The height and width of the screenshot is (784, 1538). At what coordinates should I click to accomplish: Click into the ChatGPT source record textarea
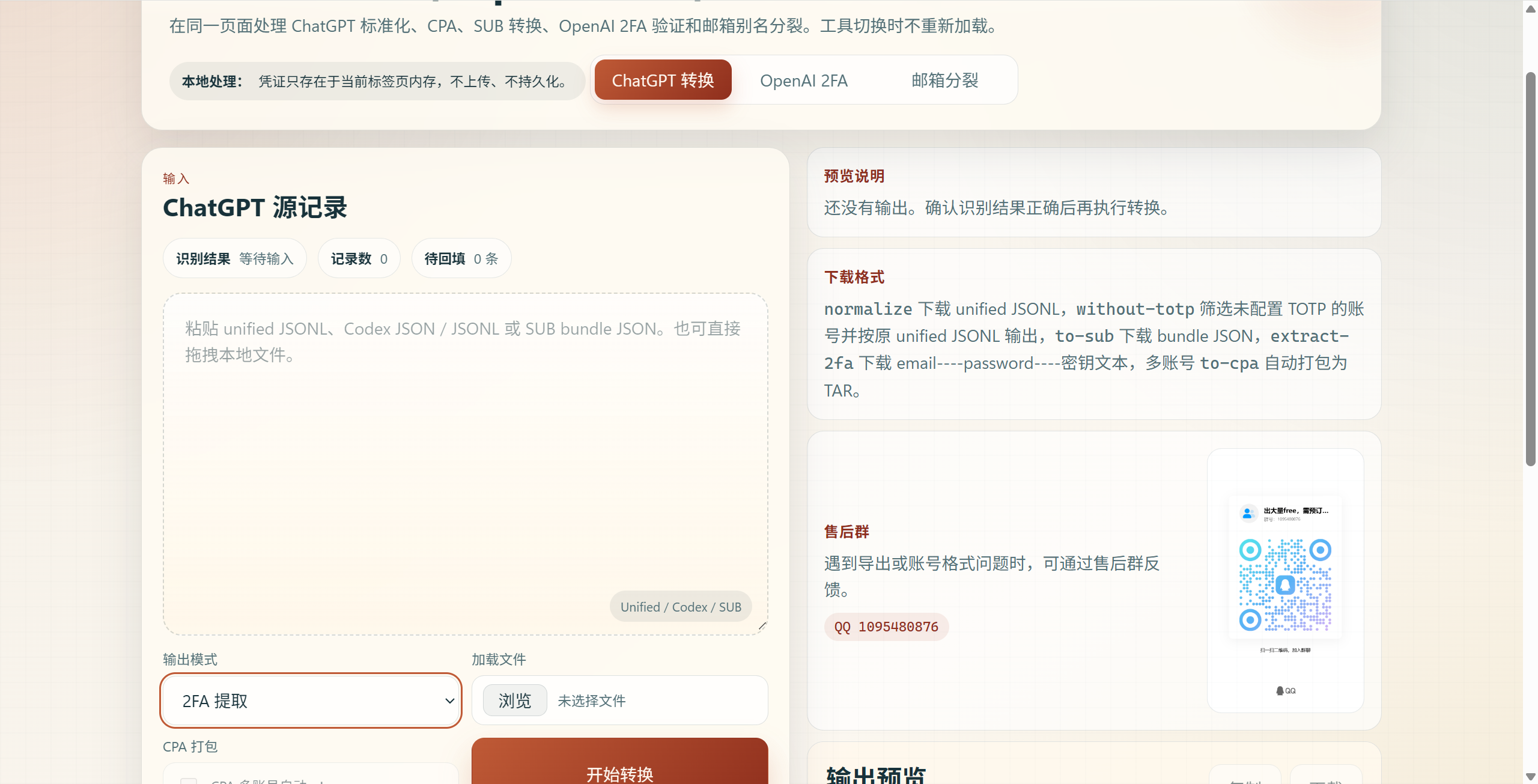(x=466, y=464)
